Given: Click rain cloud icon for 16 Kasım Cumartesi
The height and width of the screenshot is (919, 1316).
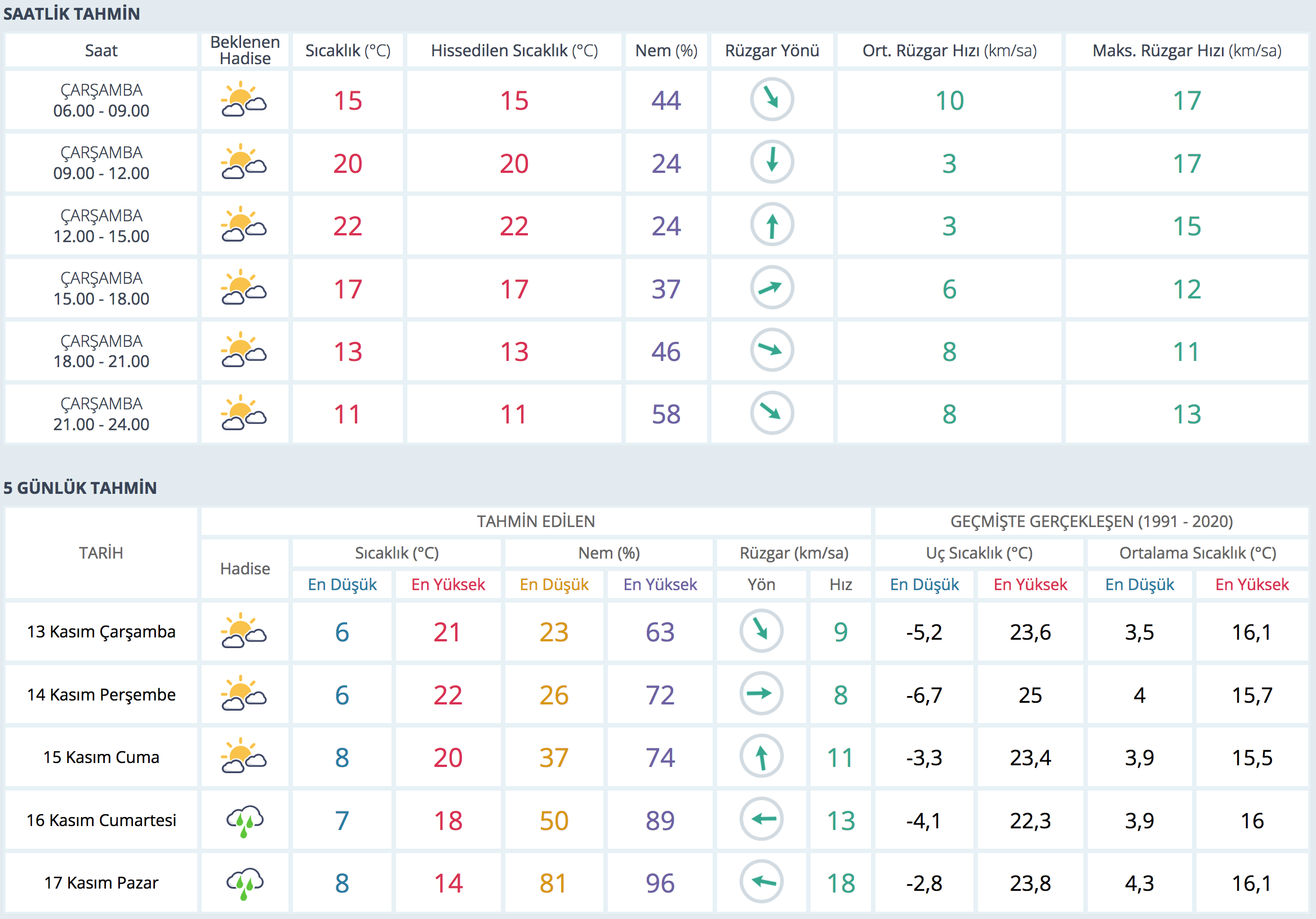Looking at the screenshot, I should 244,820.
